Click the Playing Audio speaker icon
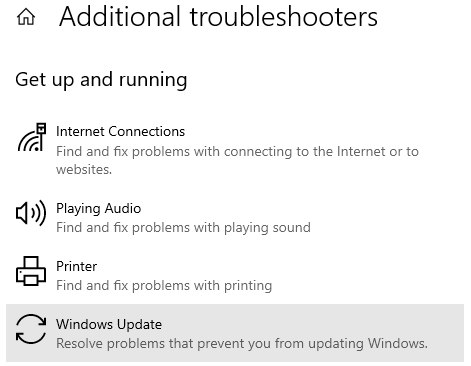471x366 pixels. point(31,213)
